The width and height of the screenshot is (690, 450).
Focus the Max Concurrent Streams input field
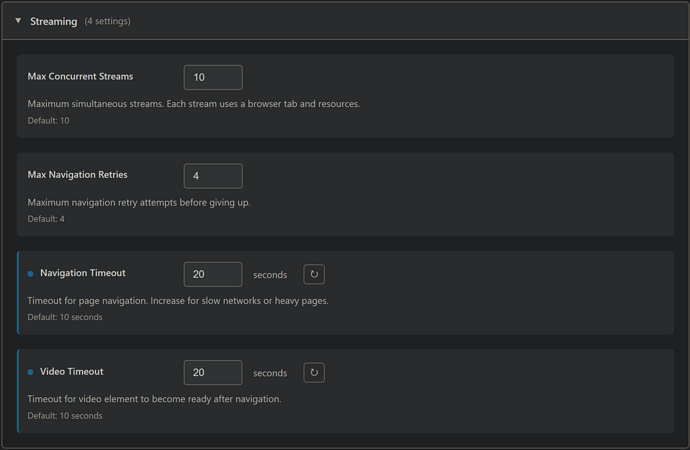point(213,77)
